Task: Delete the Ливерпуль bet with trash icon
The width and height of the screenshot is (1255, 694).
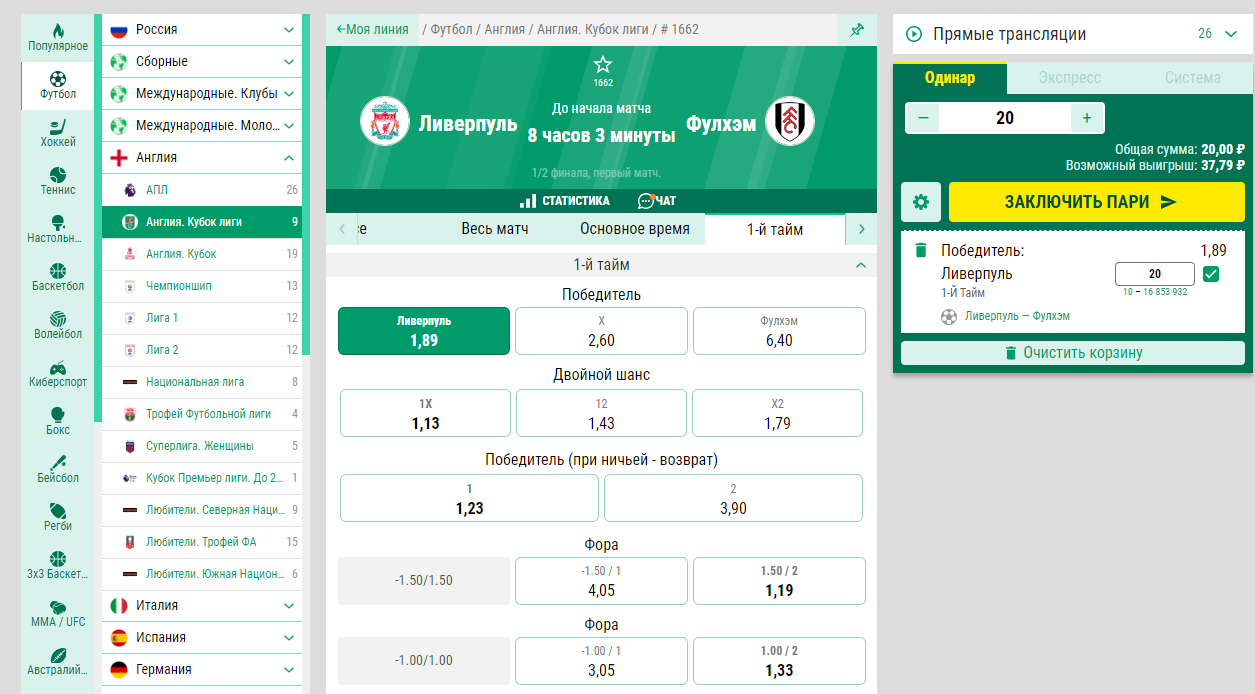Action: coord(921,251)
